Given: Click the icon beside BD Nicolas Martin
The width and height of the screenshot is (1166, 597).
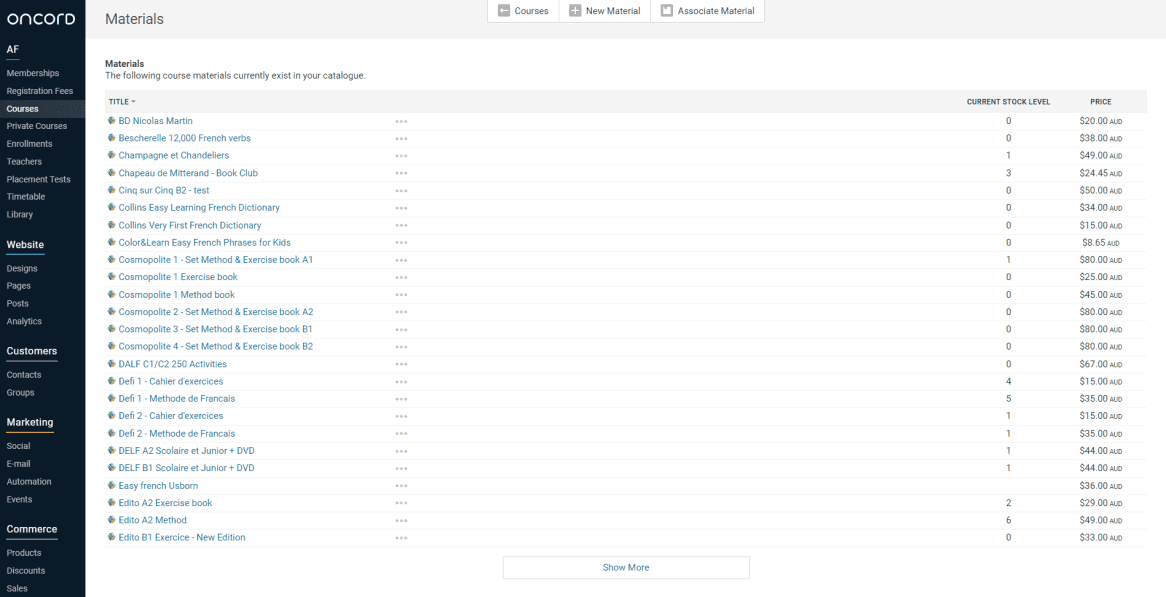Looking at the screenshot, I should pos(112,121).
